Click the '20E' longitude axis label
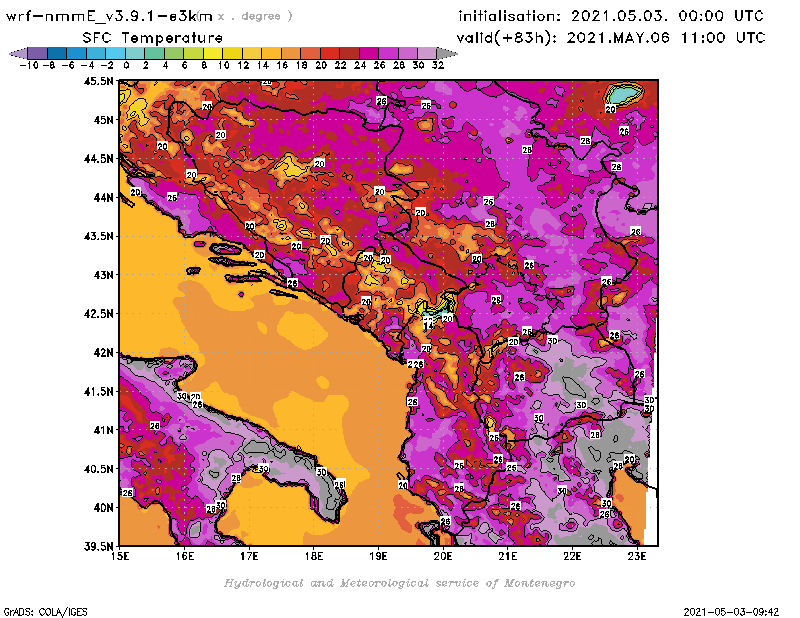800x618 pixels. pyautogui.click(x=443, y=556)
